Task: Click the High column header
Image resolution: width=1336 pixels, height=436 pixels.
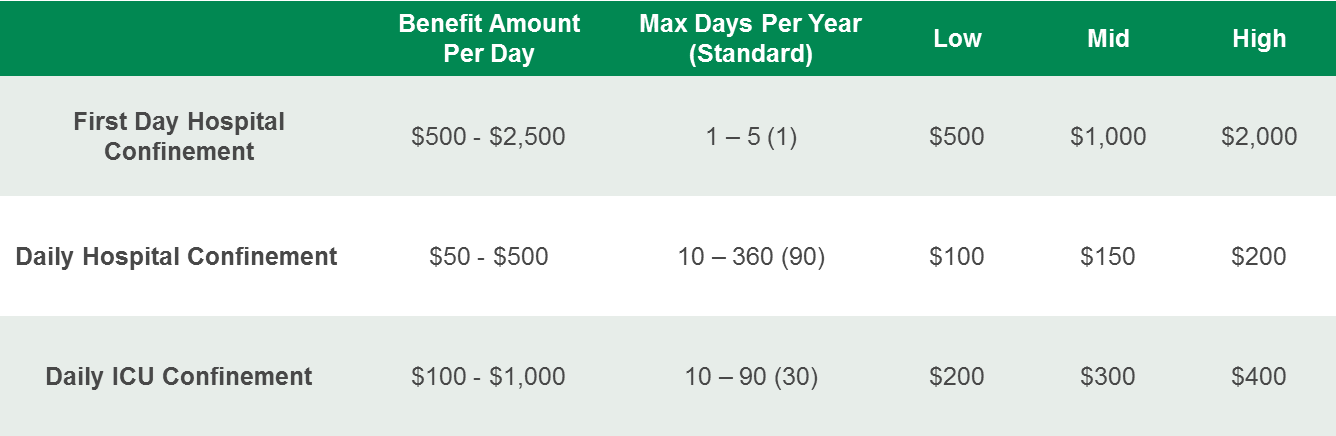Action: pyautogui.click(x=1259, y=39)
